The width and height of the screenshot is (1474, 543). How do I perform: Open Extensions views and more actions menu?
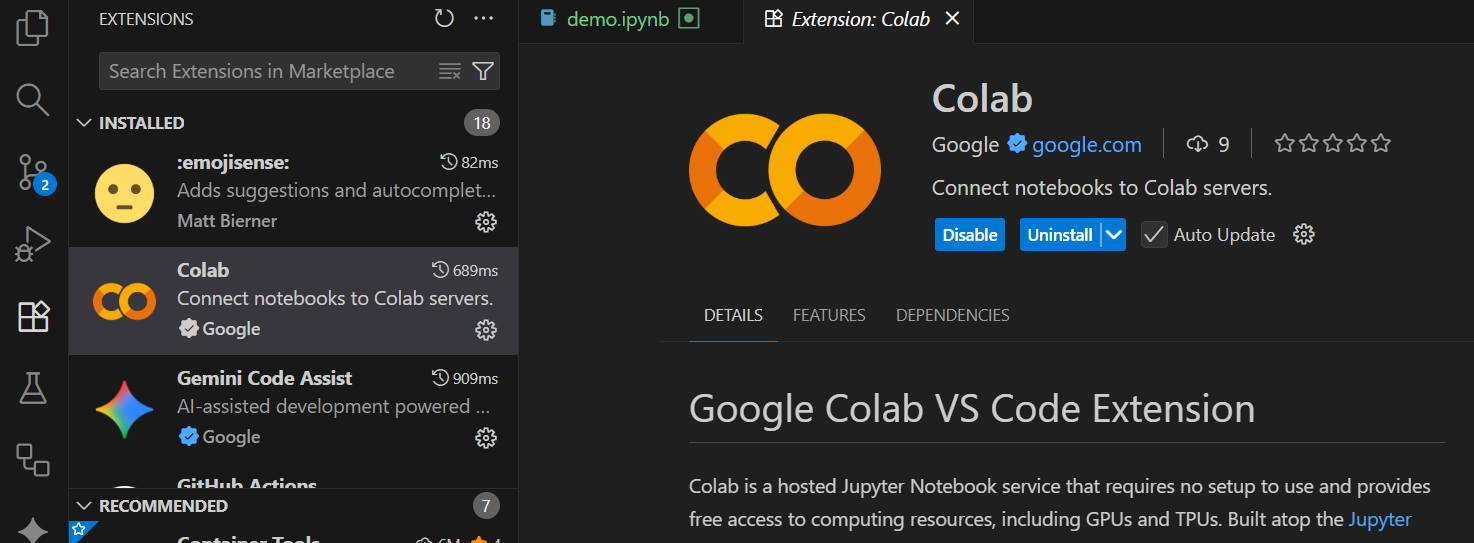pyautogui.click(x=484, y=18)
